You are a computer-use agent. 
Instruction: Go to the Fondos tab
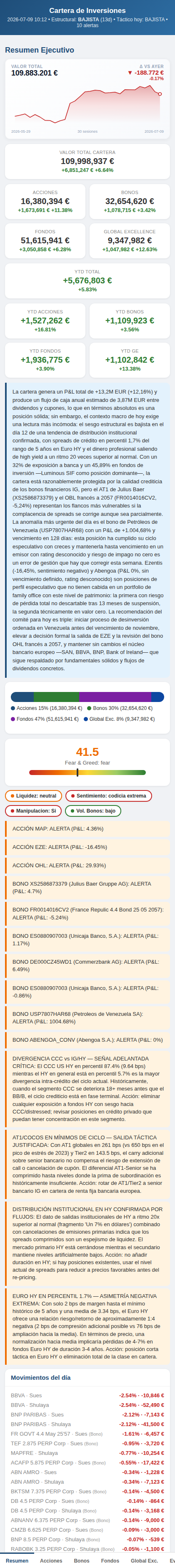coord(110,1560)
